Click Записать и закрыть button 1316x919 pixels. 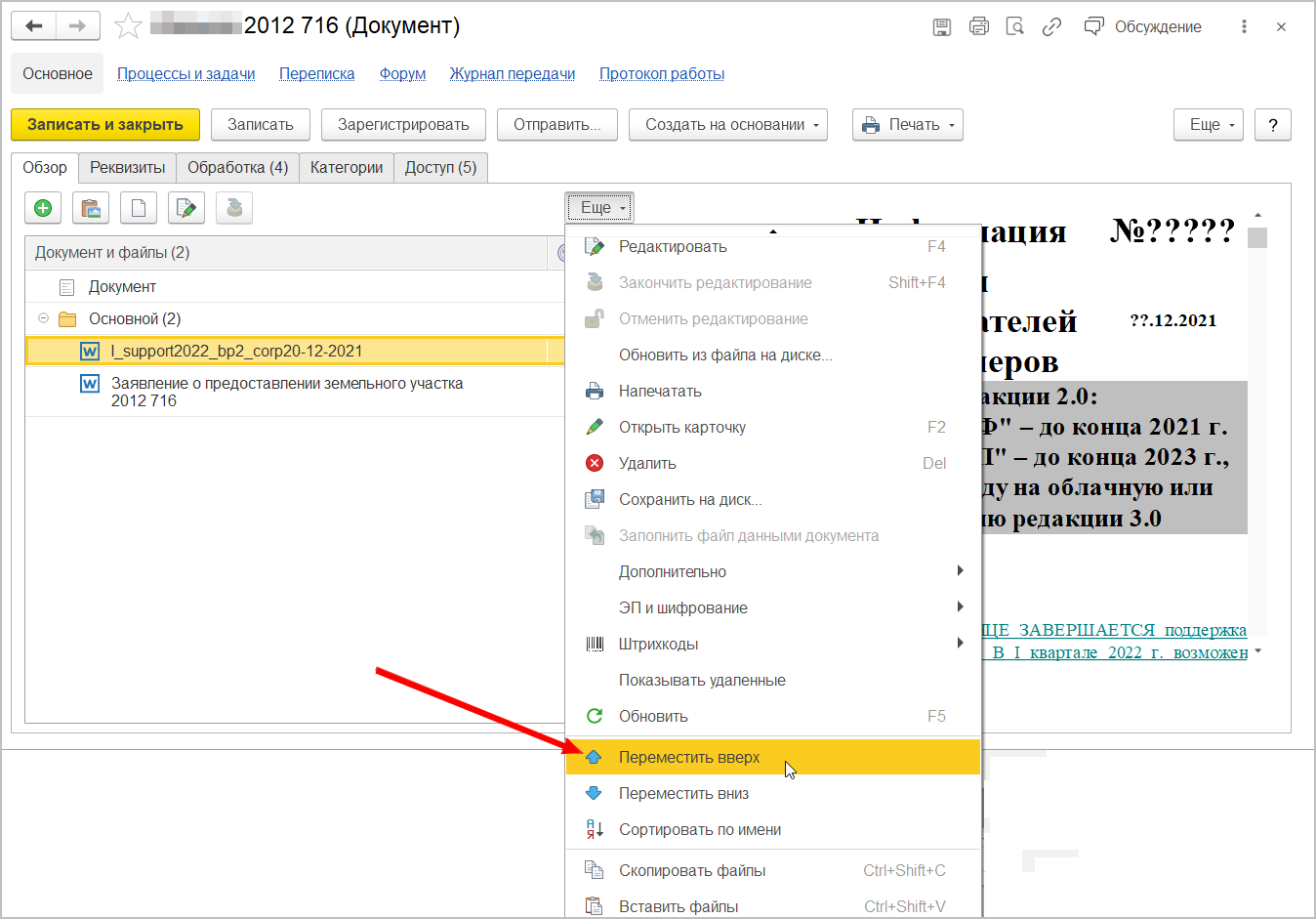point(105,125)
